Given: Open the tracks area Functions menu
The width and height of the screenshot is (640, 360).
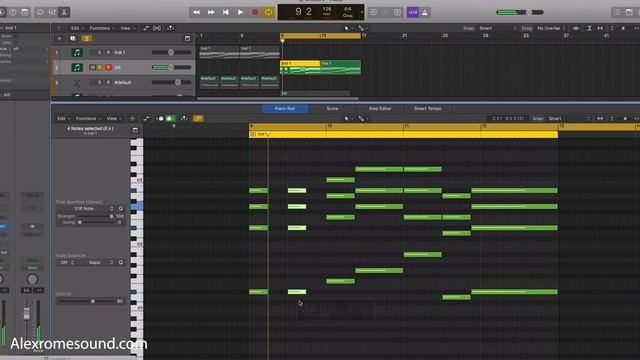Looking at the screenshot, I should (101, 28).
